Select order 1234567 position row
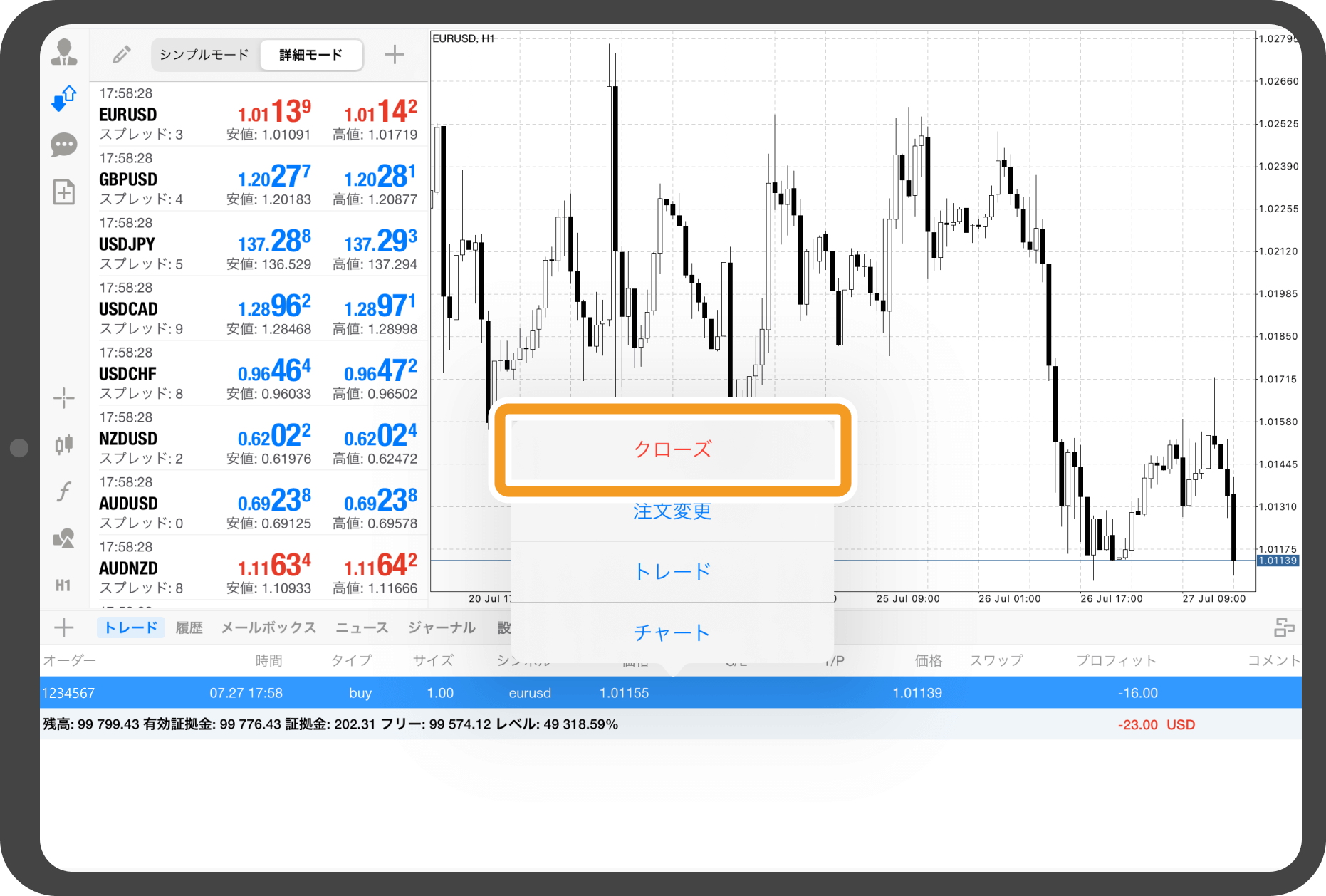Image resolution: width=1326 pixels, height=896 pixels. click(671, 693)
